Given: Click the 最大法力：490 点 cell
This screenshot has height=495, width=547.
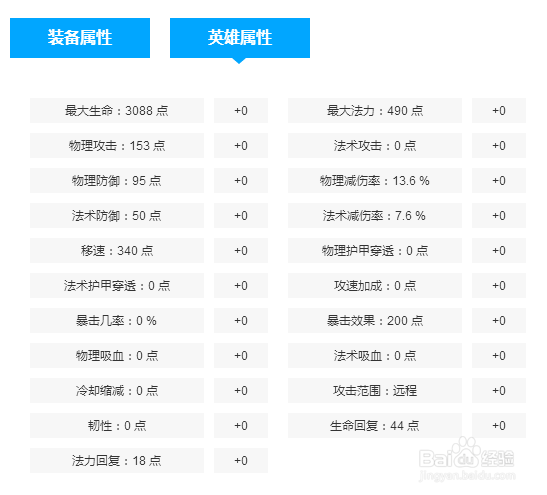Looking at the screenshot, I should point(375,111).
